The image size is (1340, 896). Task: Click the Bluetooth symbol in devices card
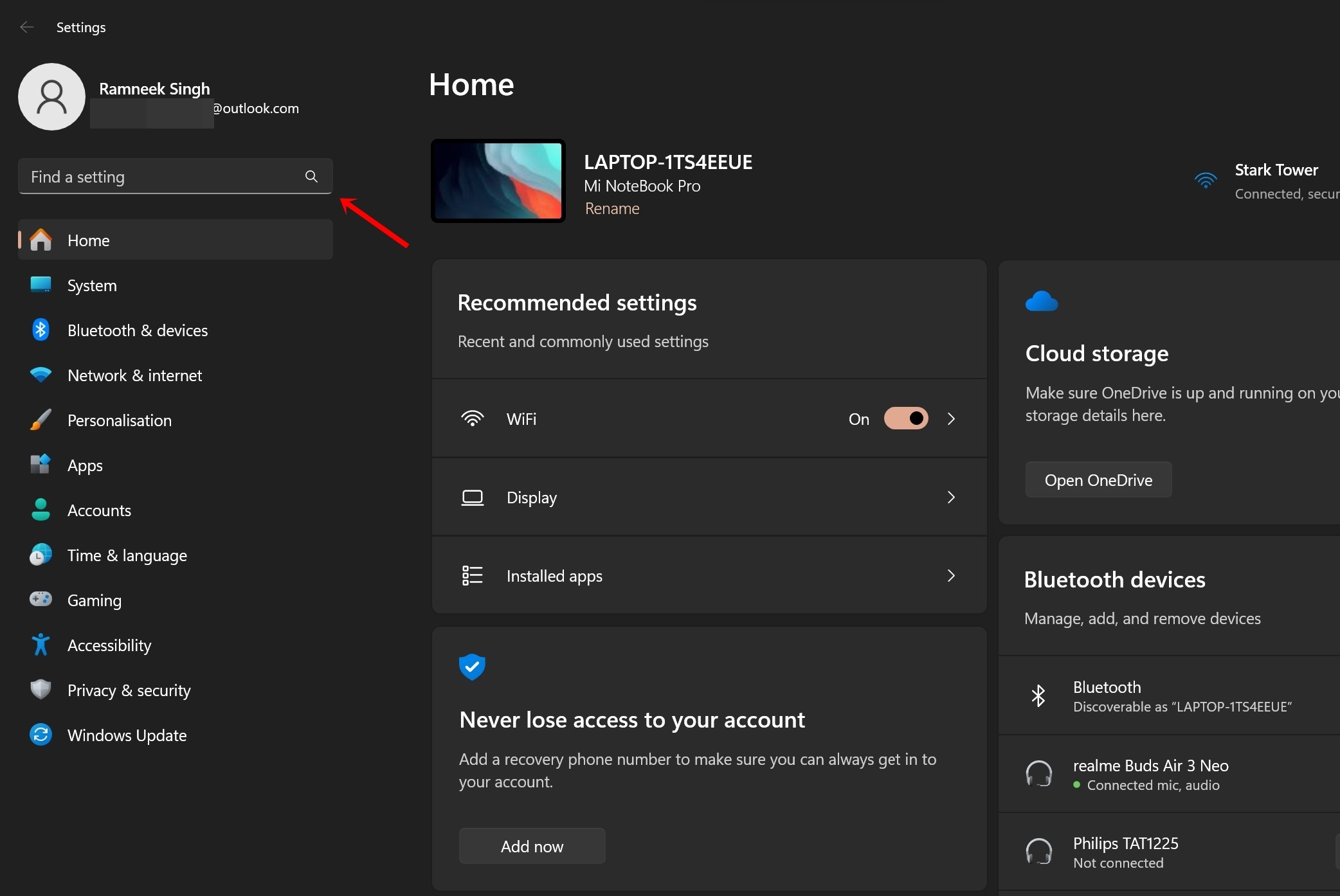(x=1038, y=696)
